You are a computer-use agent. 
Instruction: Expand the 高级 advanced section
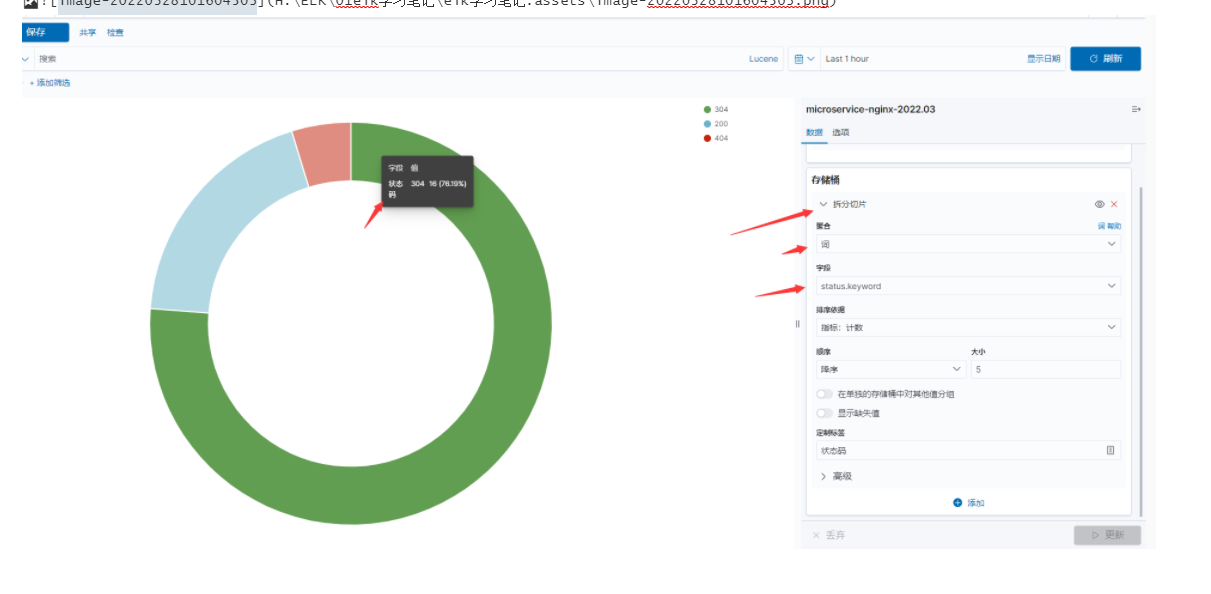pos(836,477)
